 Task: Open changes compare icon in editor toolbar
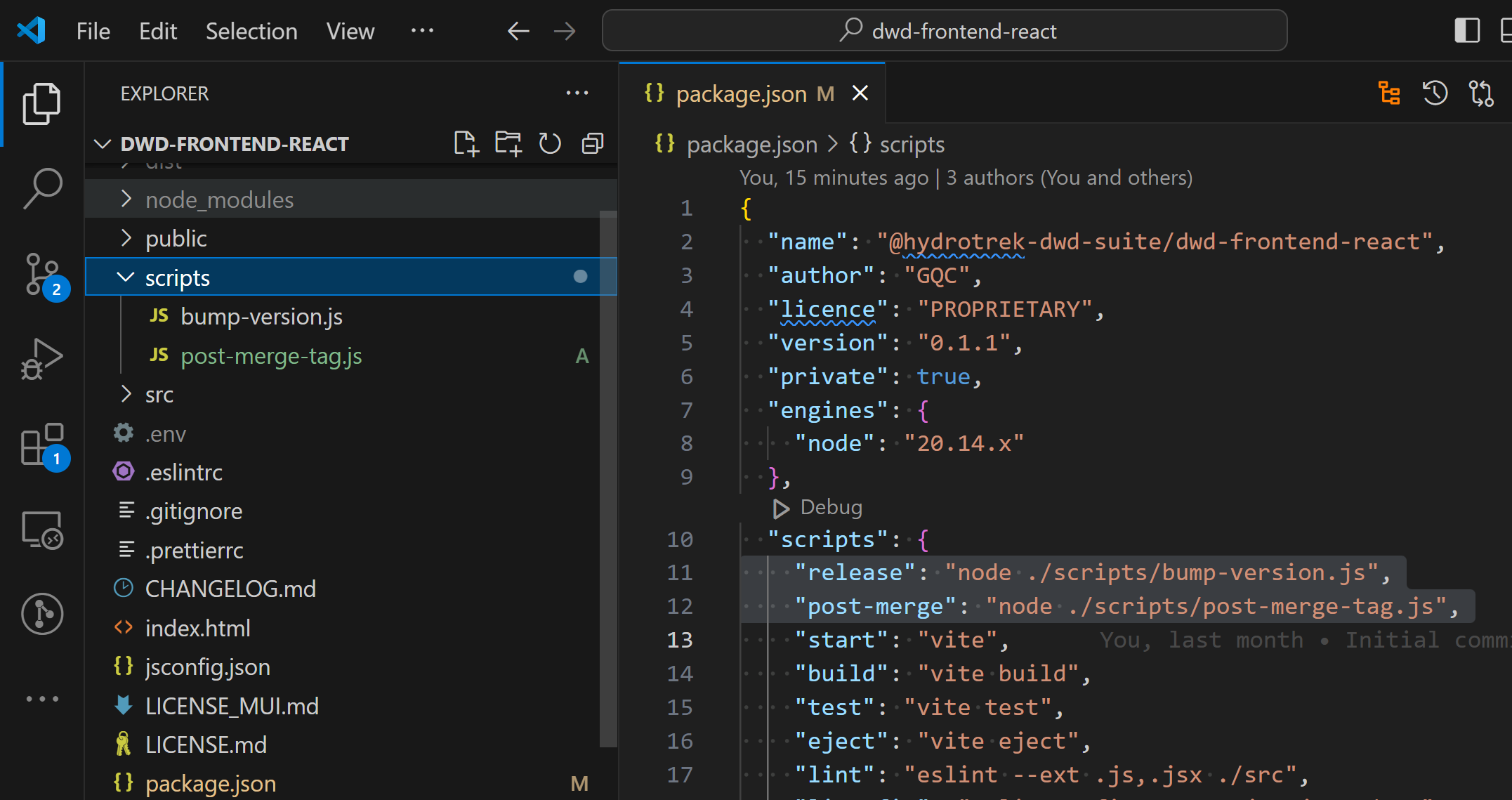pos(1481,93)
